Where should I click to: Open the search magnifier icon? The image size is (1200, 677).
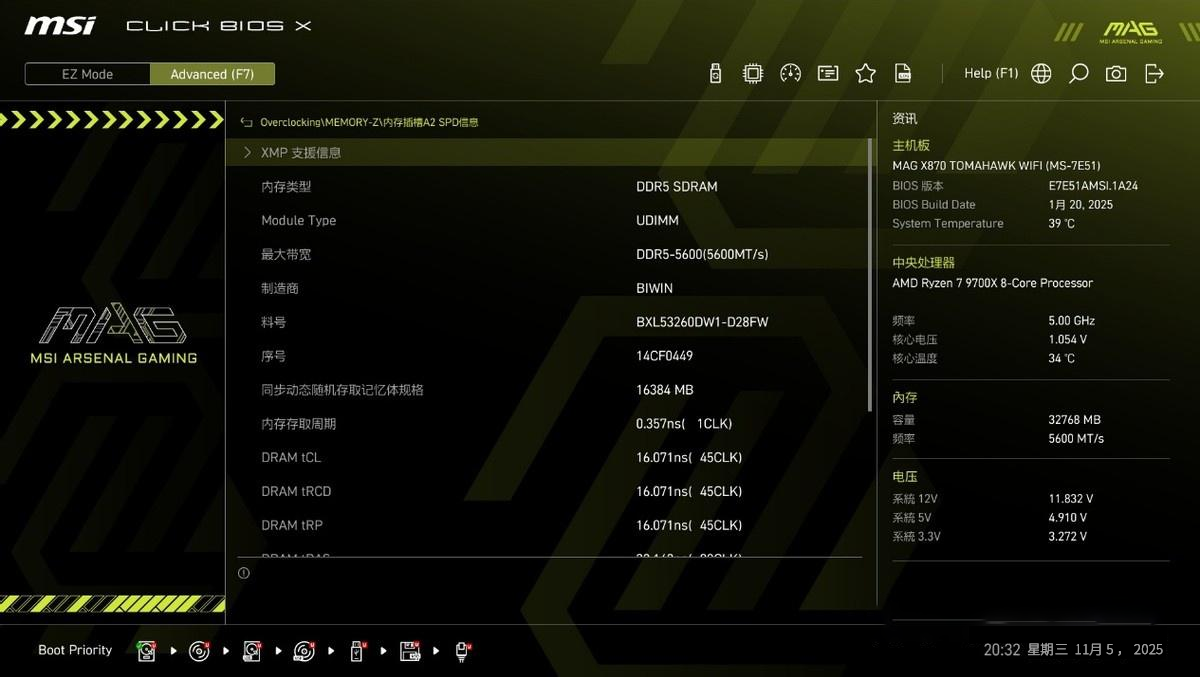coord(1078,73)
